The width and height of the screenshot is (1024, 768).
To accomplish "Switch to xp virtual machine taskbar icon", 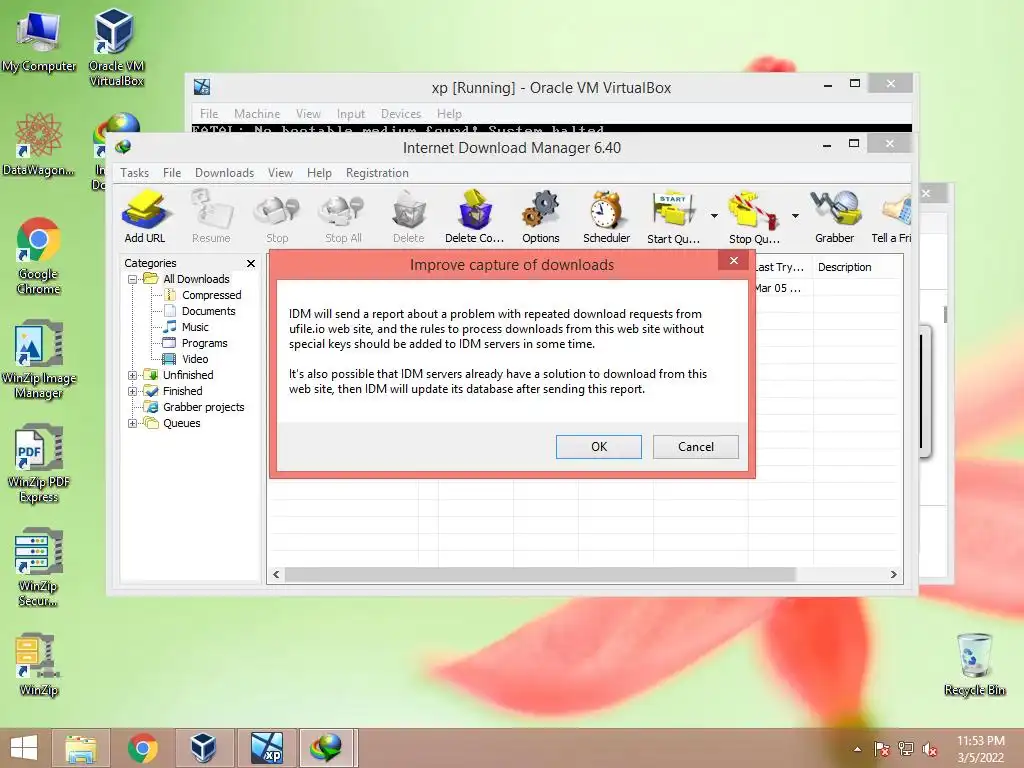I will [x=267, y=748].
